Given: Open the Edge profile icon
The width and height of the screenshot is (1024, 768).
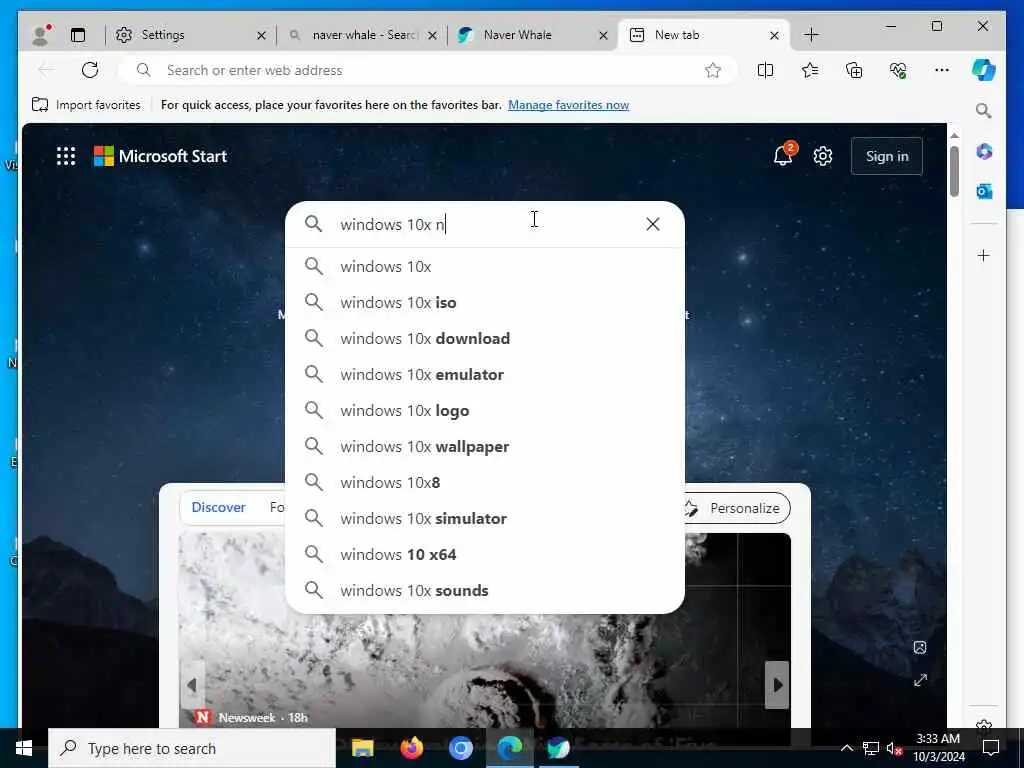Looking at the screenshot, I should (41, 35).
